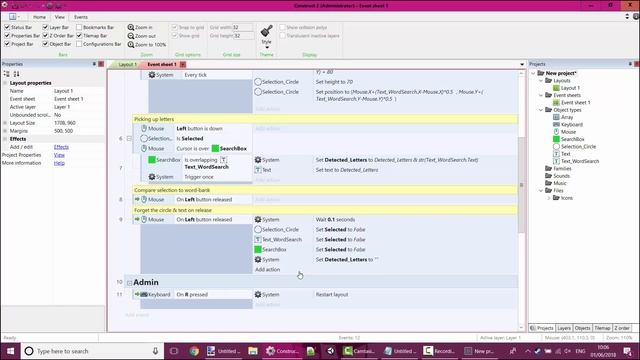Image resolution: width=640 pixels, height=360 pixels.
Task: Click the taskbar search box
Action: coord(92,351)
